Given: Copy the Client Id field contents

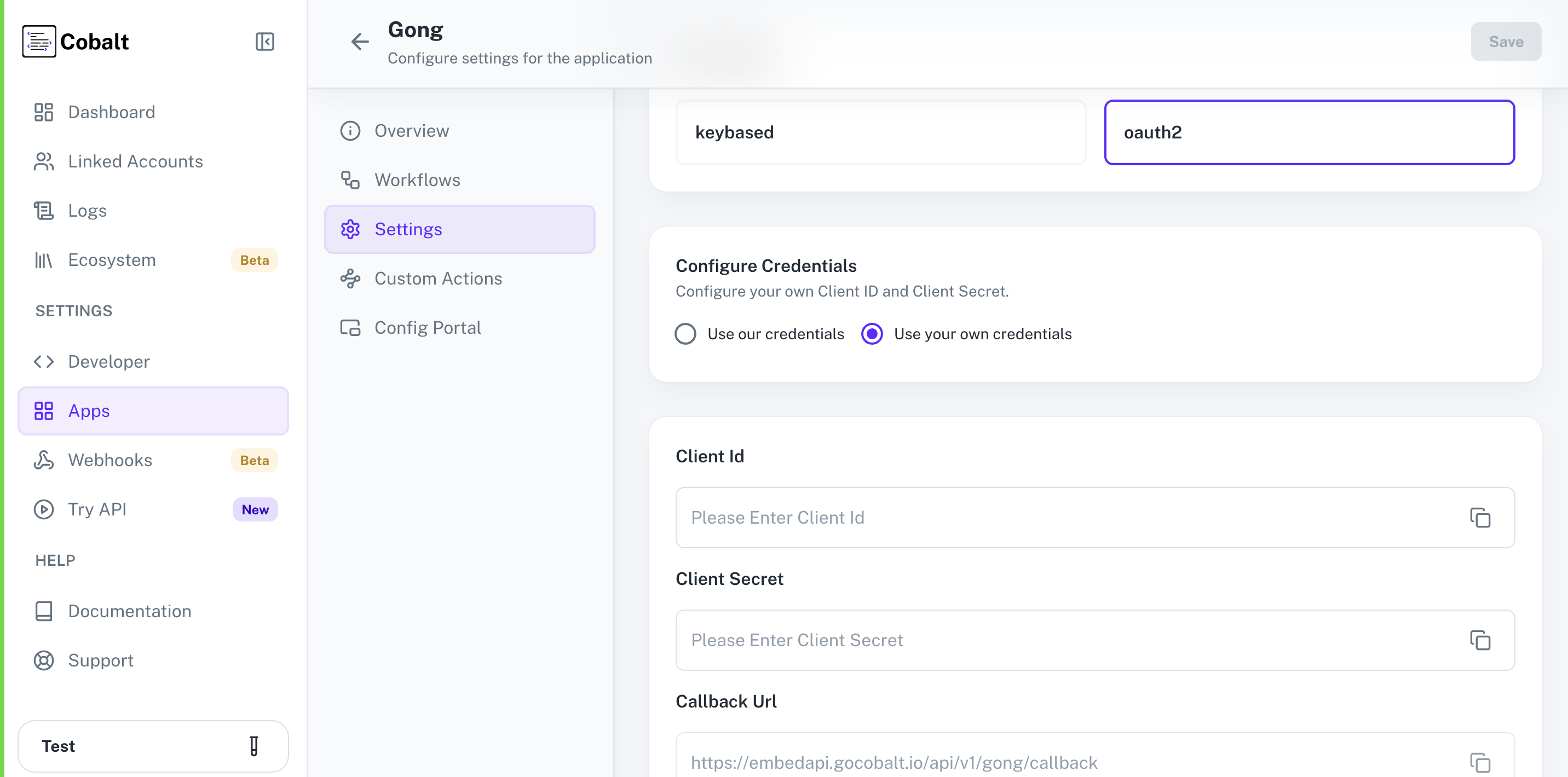Looking at the screenshot, I should point(1480,518).
